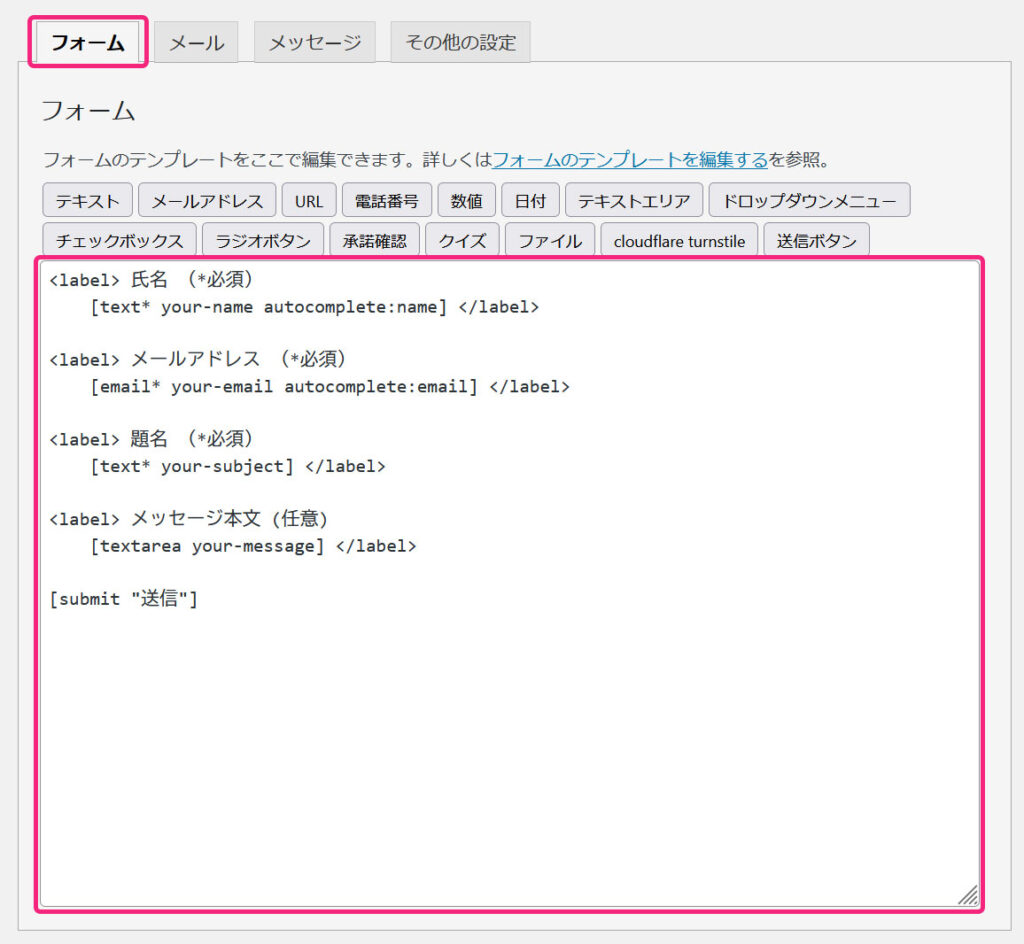Viewport: 1024px width, 944px height.
Task: Open the フォームのテンプレートを編集する link
Action: click(630, 159)
